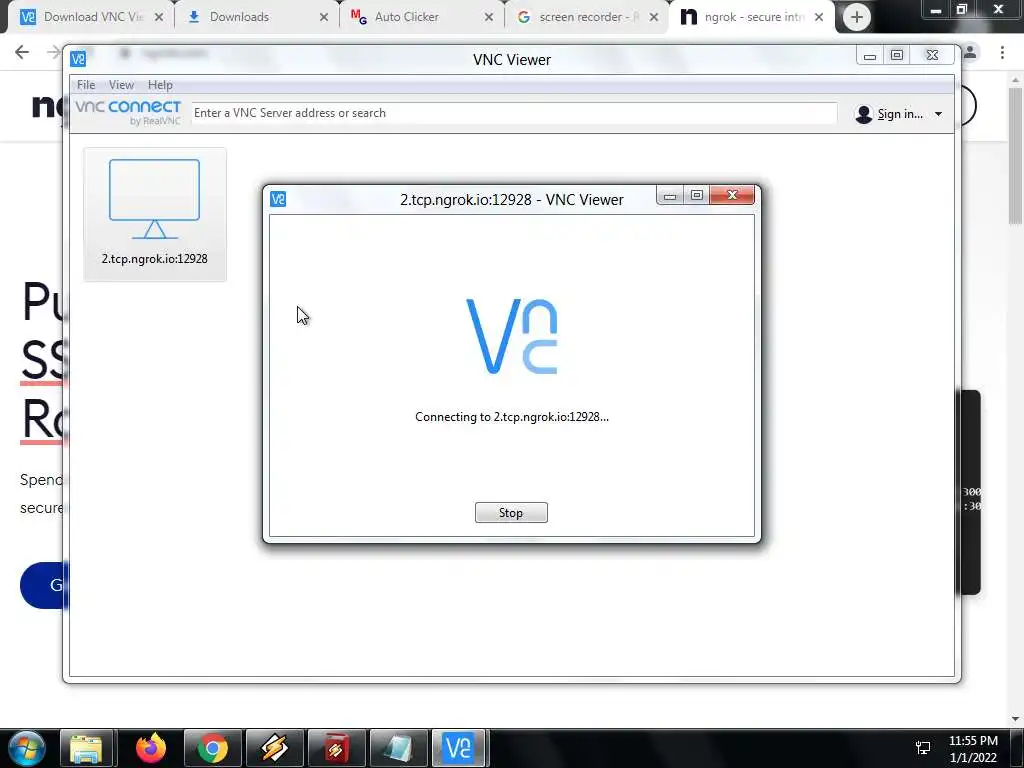1024x768 pixels.
Task: Click the VNC icon in connection dialog title bar
Action: click(x=278, y=199)
